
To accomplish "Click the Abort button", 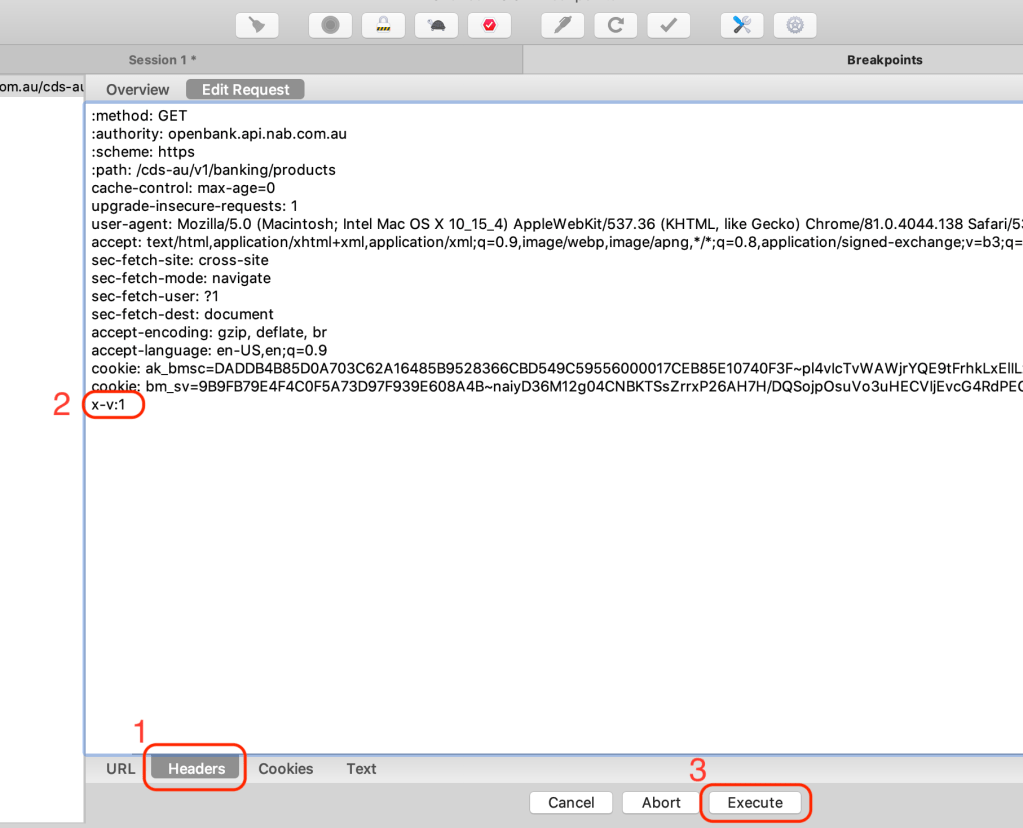I will (661, 802).
